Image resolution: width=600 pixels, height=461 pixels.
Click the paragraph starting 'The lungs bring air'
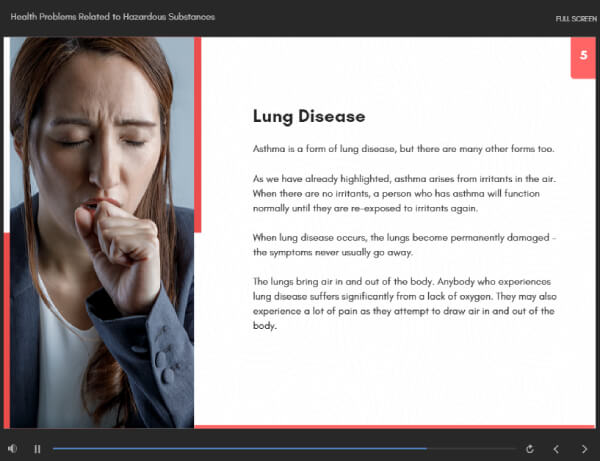click(403, 303)
